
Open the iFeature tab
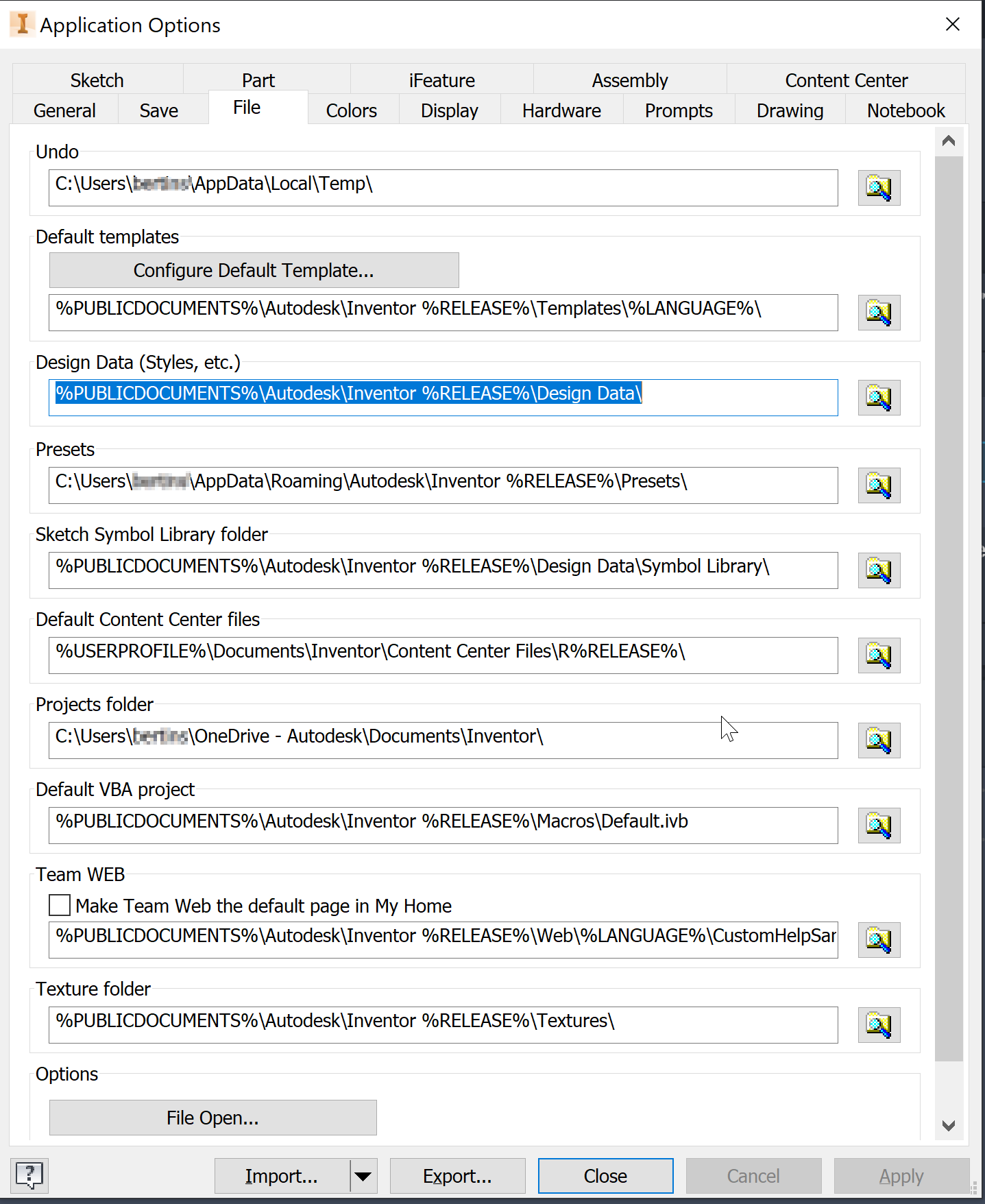point(442,80)
